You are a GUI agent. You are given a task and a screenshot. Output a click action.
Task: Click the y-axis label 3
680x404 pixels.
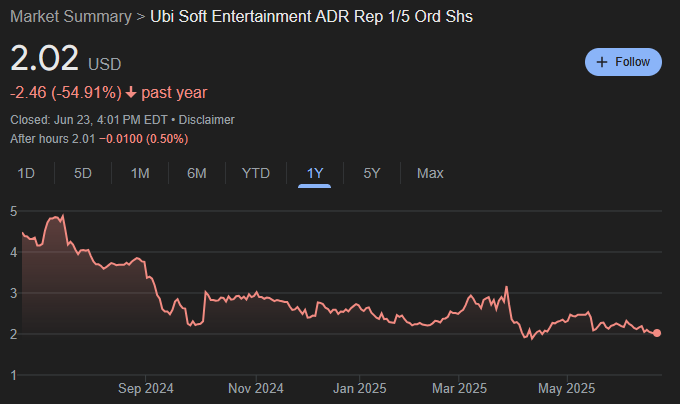(x=13, y=293)
